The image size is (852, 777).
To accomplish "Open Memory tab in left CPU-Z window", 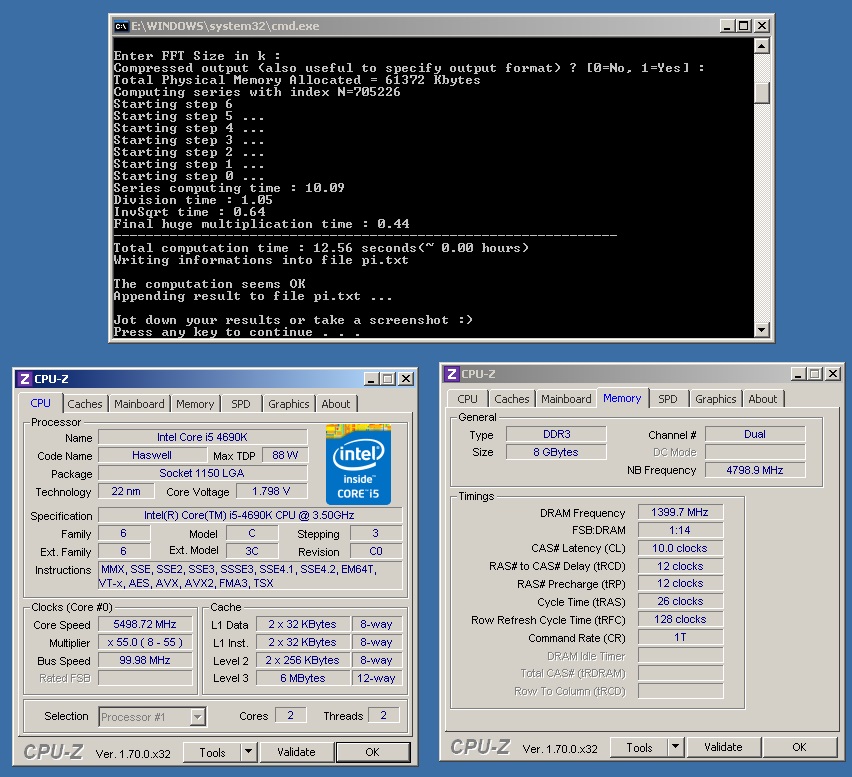I will (x=195, y=404).
